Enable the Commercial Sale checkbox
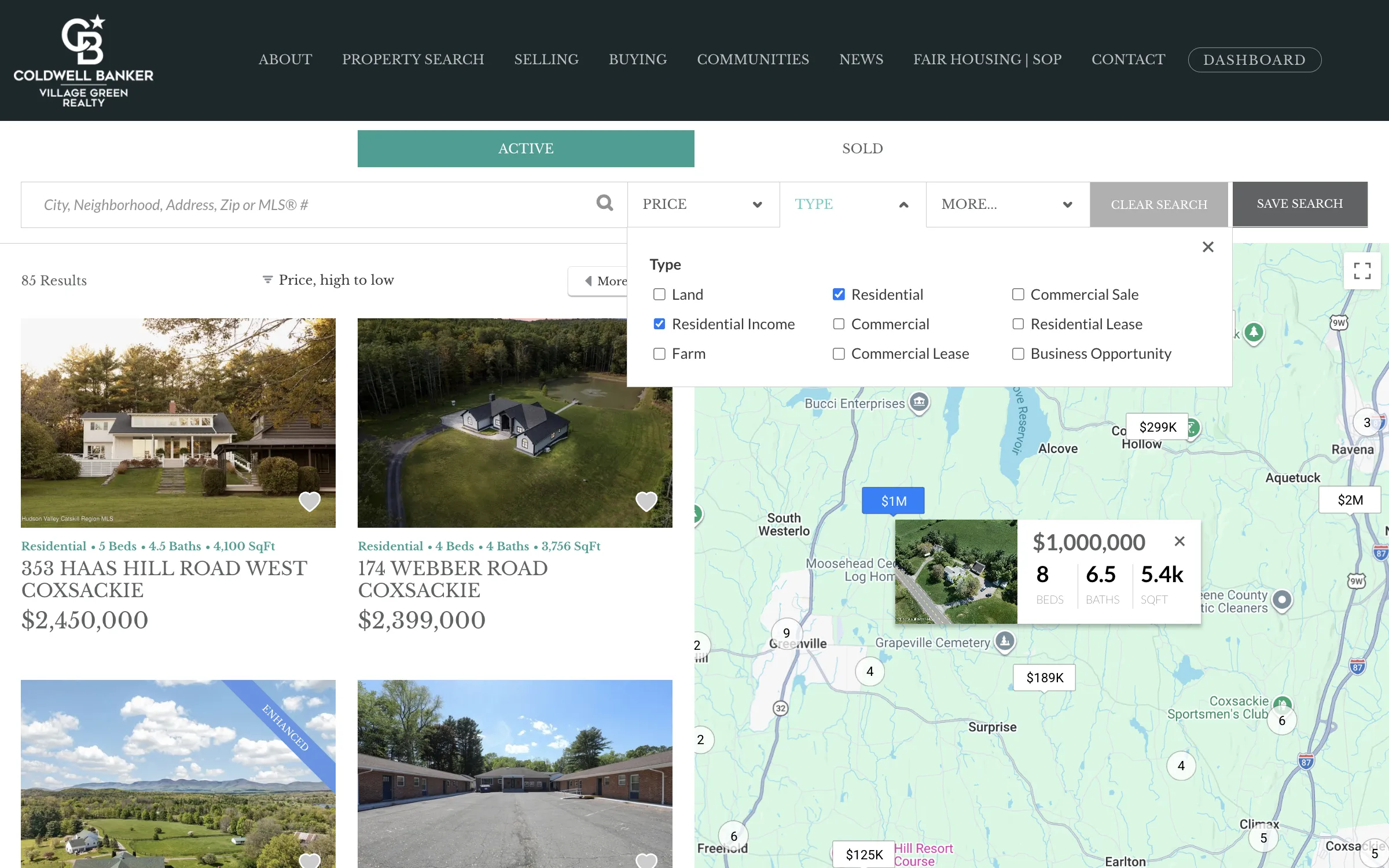 click(1018, 294)
